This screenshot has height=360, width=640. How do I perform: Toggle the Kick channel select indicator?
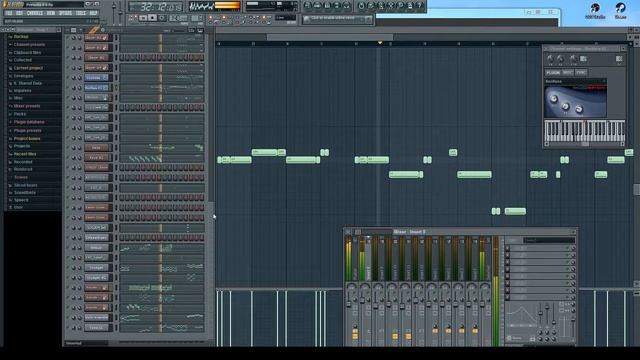[x=116, y=148]
